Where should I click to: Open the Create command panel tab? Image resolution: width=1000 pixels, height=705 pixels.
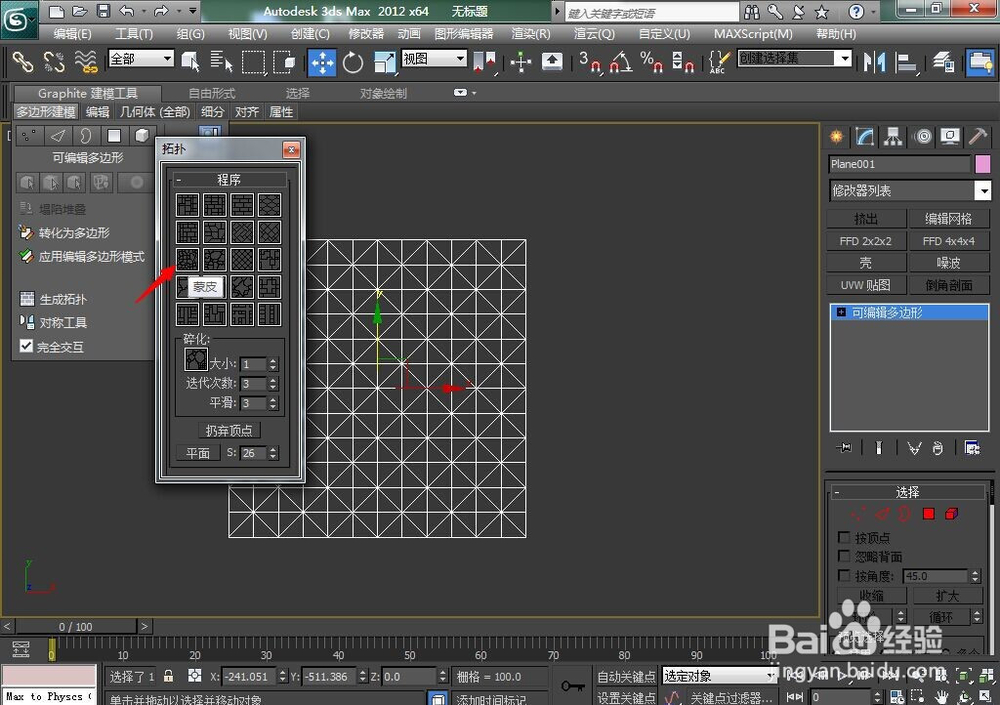click(836, 137)
